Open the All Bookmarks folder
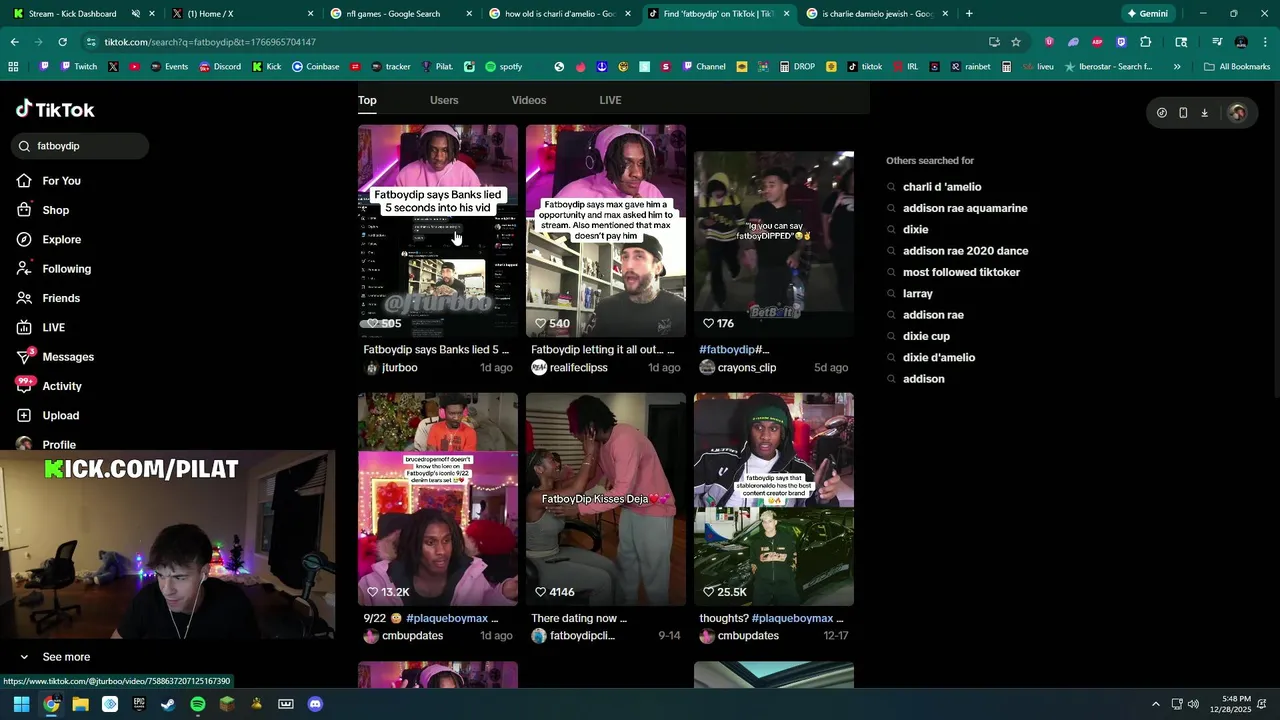This screenshot has width=1280, height=720. click(1237, 67)
